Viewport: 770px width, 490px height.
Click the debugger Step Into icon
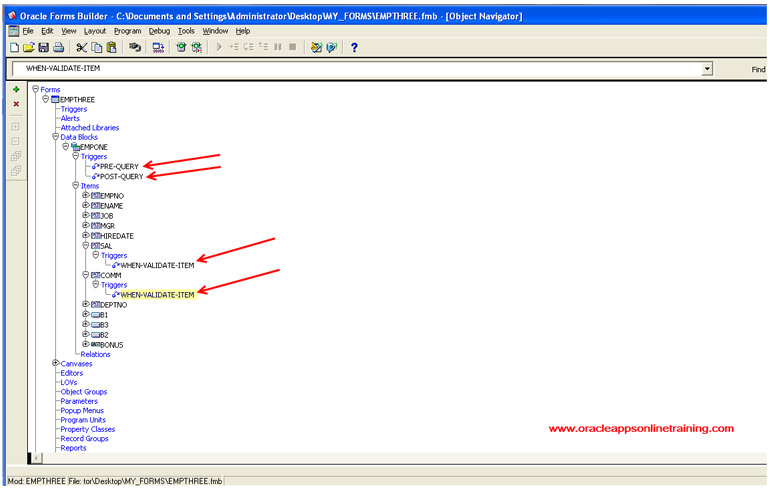point(234,47)
